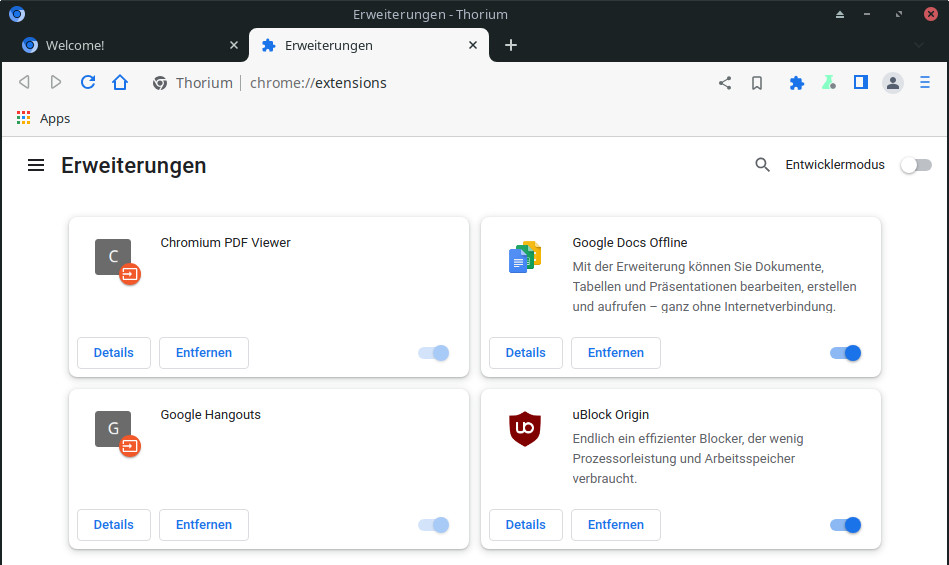Open the Thorium main menu
The width and height of the screenshot is (949, 565).
(x=924, y=82)
